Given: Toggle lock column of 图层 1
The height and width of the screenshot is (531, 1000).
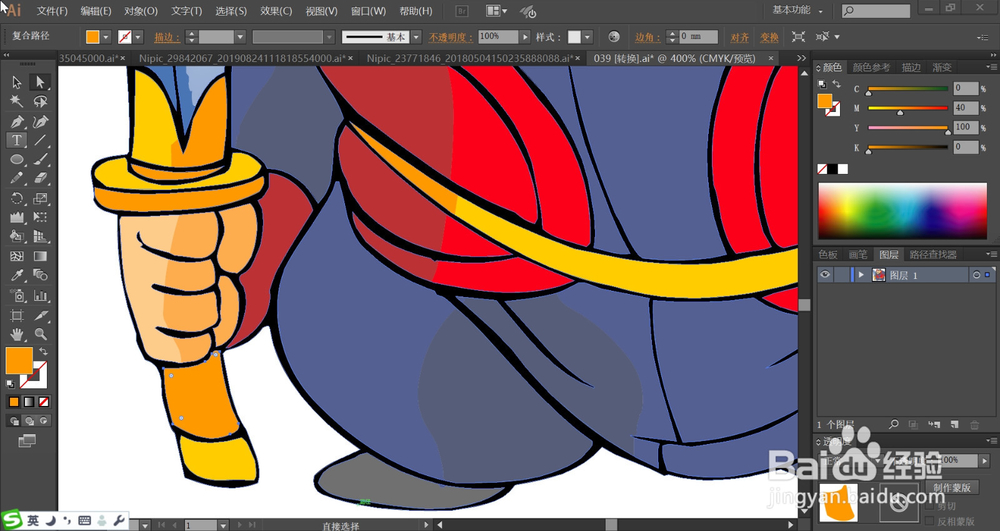Looking at the screenshot, I should (842, 275).
